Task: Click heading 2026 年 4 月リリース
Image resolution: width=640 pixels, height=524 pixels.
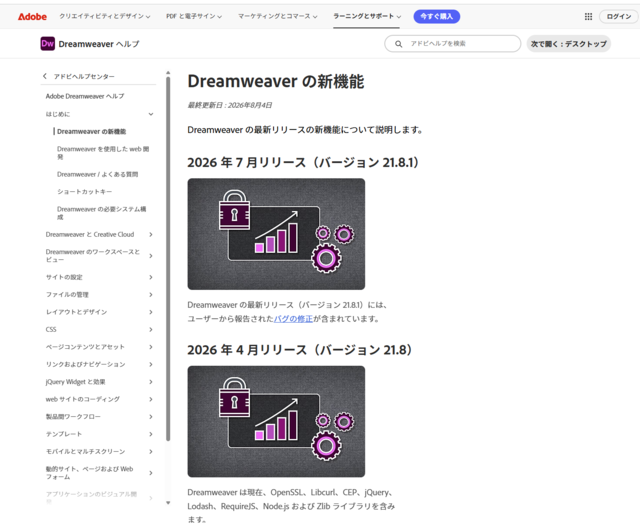Action: [x=300, y=350]
